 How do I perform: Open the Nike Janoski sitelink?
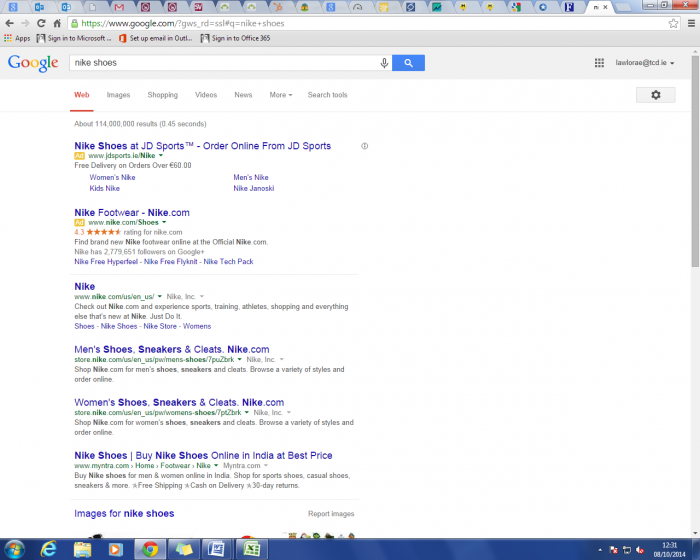[x=254, y=188]
